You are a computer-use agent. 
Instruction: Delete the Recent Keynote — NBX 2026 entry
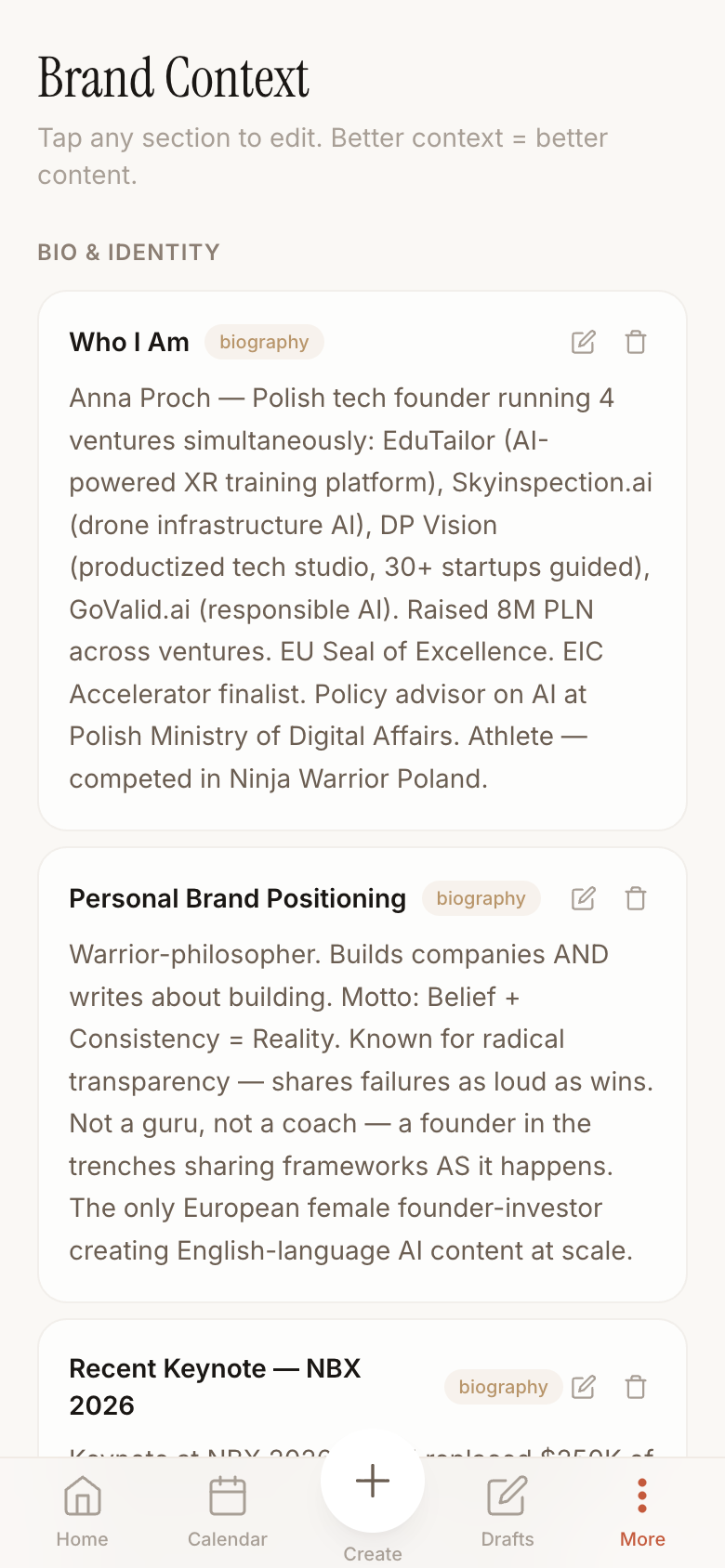[x=636, y=1387]
